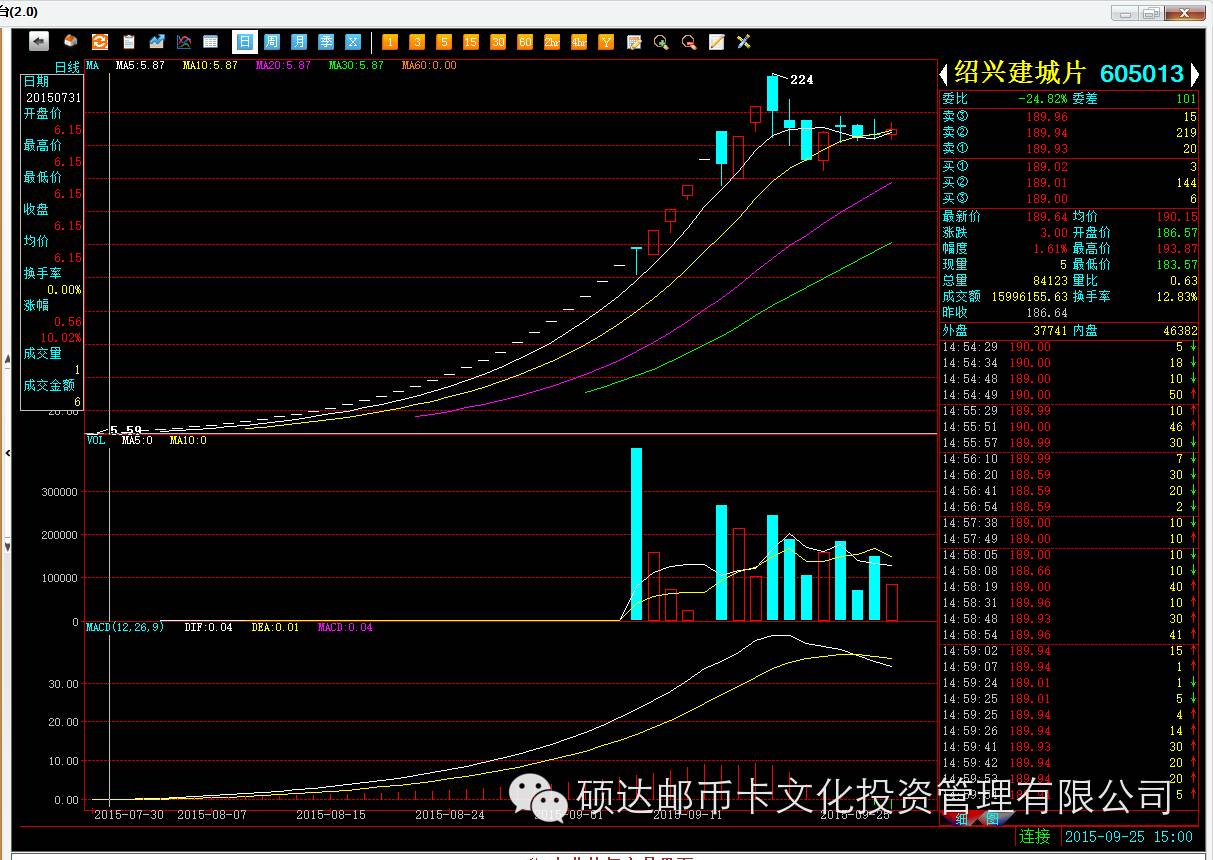Select the 14:54:29 trade tick row

coord(1069,347)
